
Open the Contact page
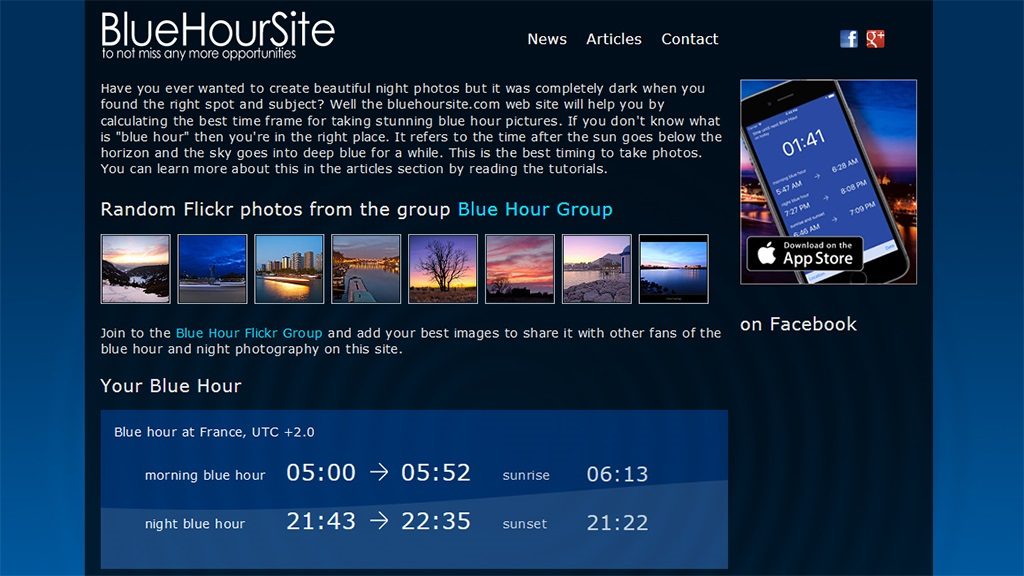[690, 39]
